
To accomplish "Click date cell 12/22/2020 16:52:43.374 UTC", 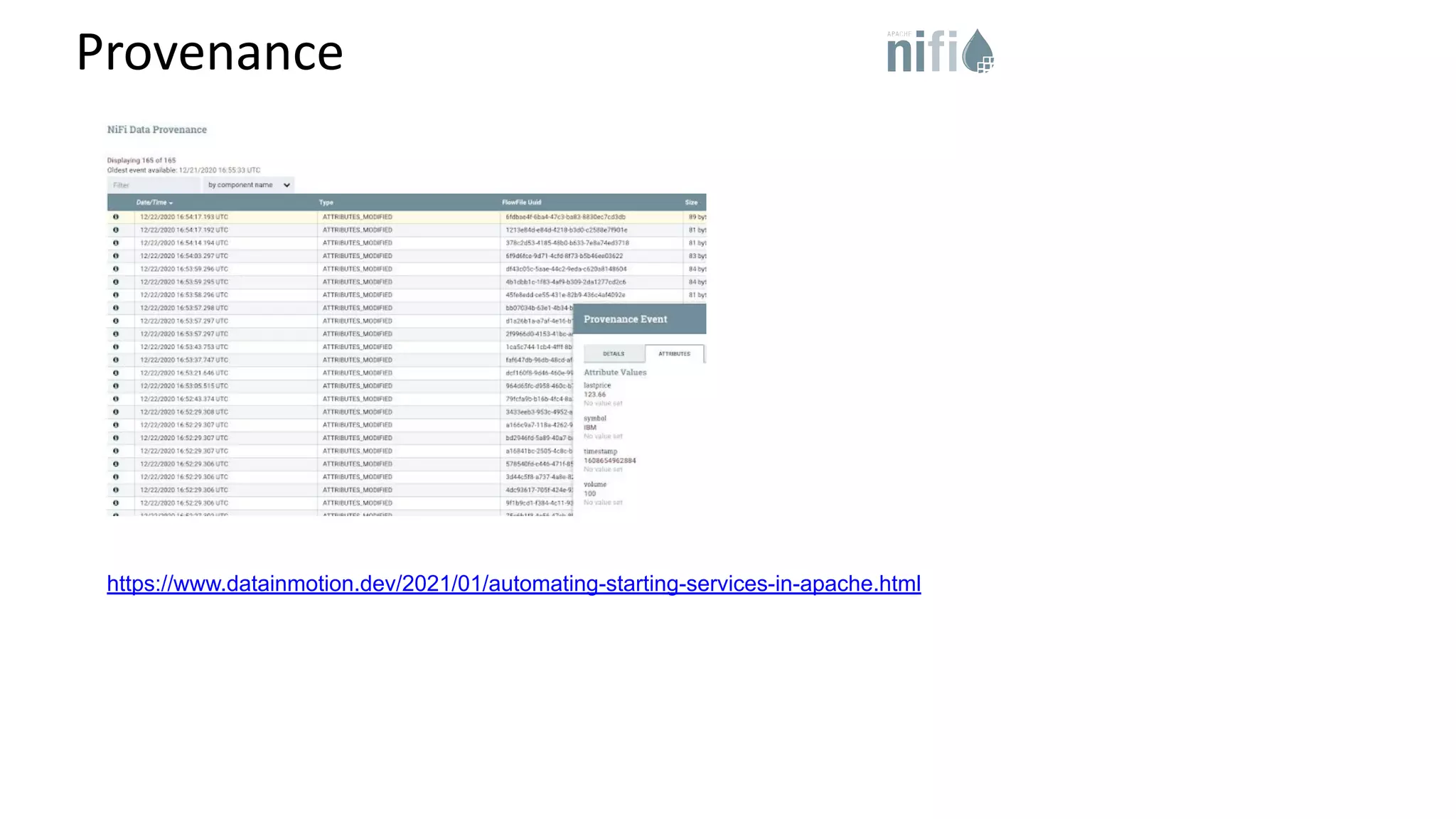I will [184, 399].
